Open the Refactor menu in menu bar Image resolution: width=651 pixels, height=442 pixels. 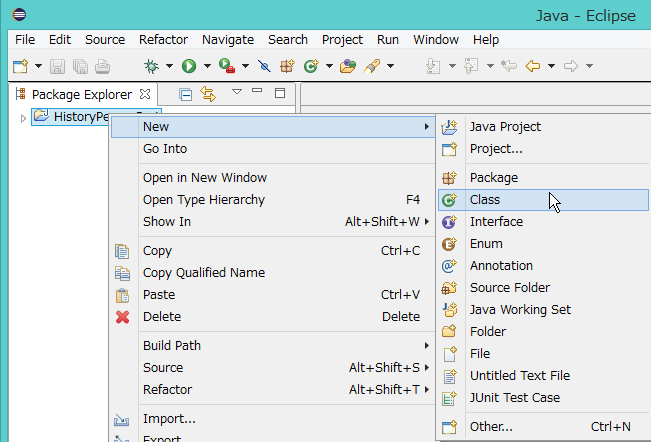coord(163,40)
